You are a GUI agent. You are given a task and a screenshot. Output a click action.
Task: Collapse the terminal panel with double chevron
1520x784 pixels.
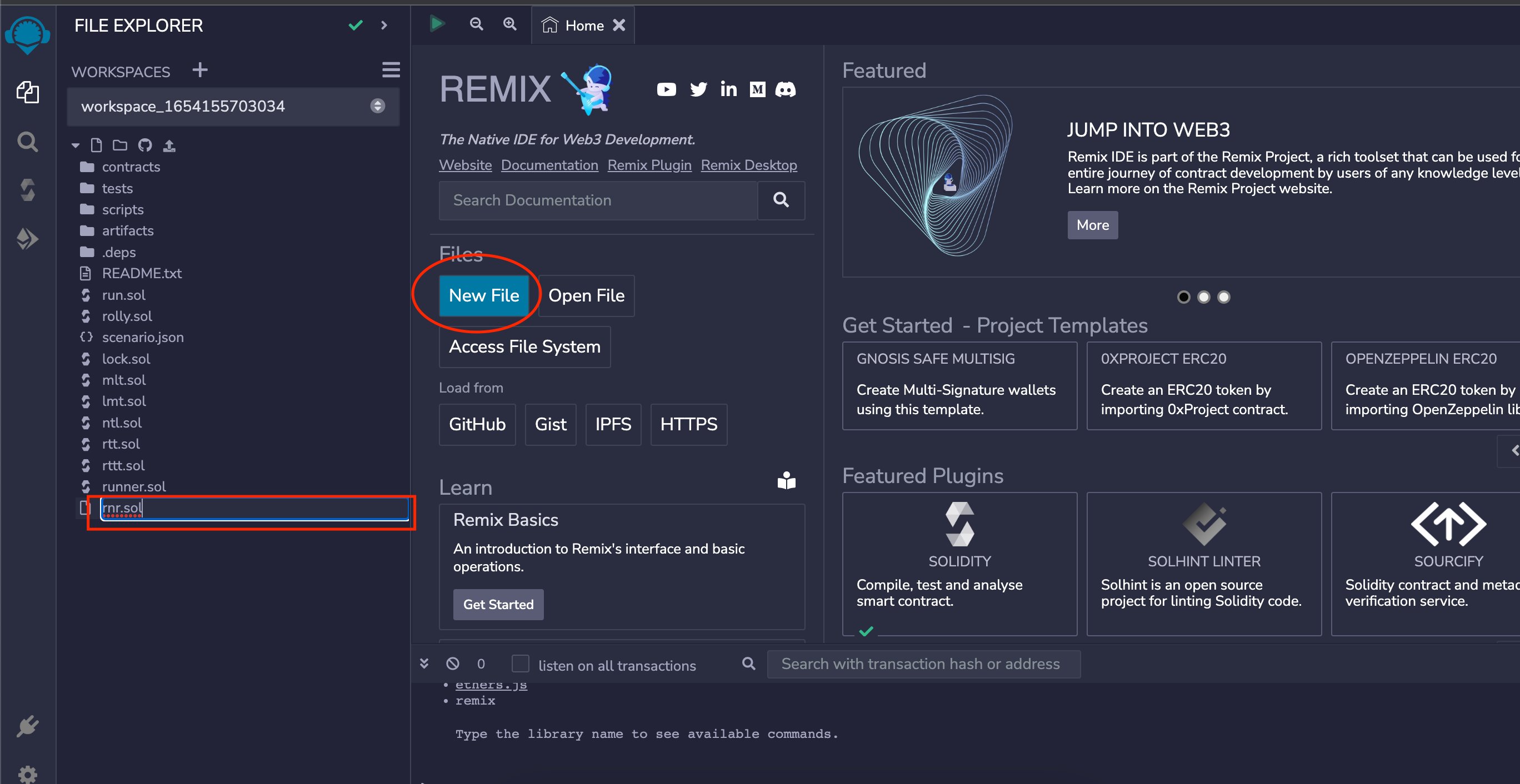(x=424, y=664)
